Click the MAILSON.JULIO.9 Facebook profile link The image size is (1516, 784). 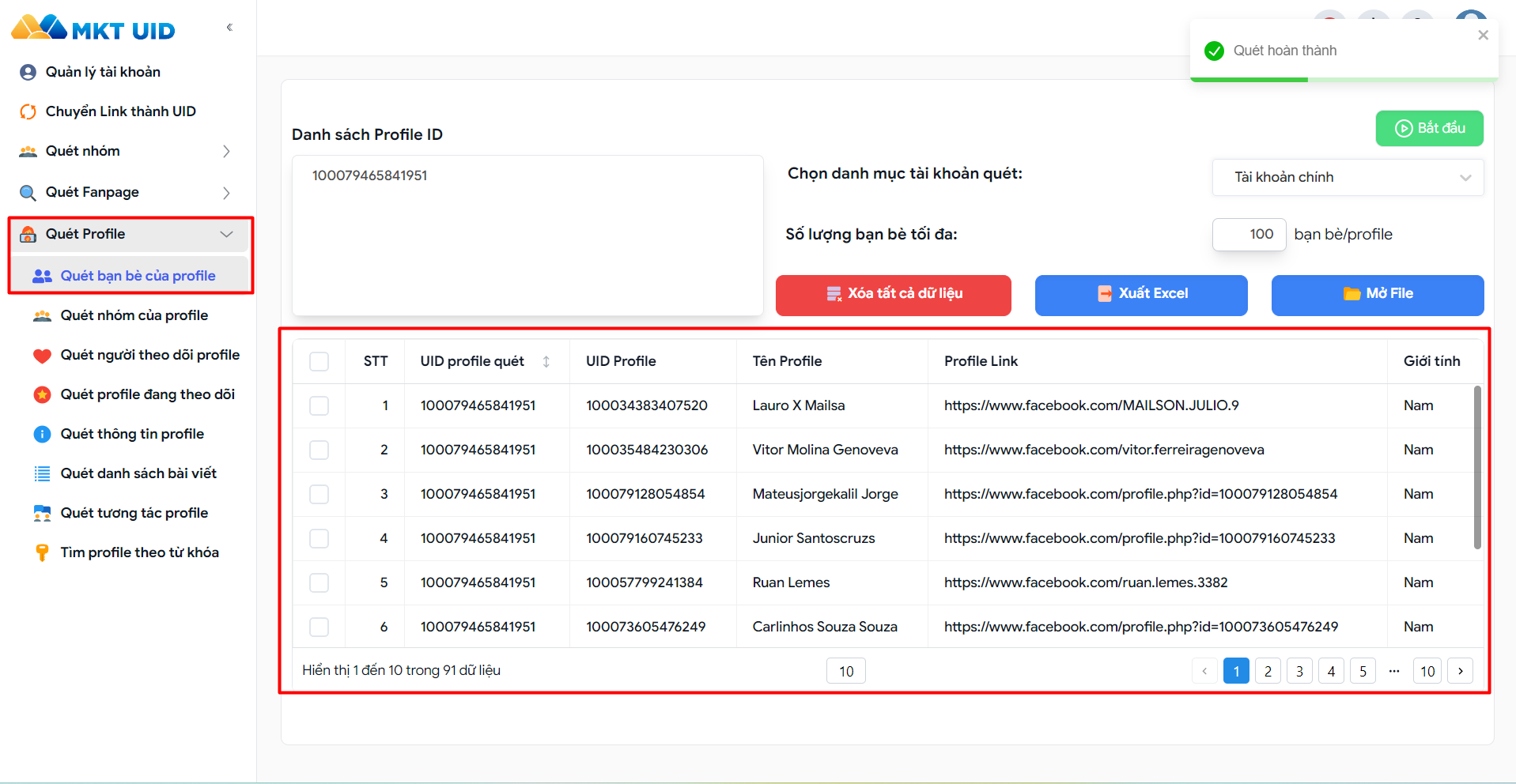[x=1091, y=405]
